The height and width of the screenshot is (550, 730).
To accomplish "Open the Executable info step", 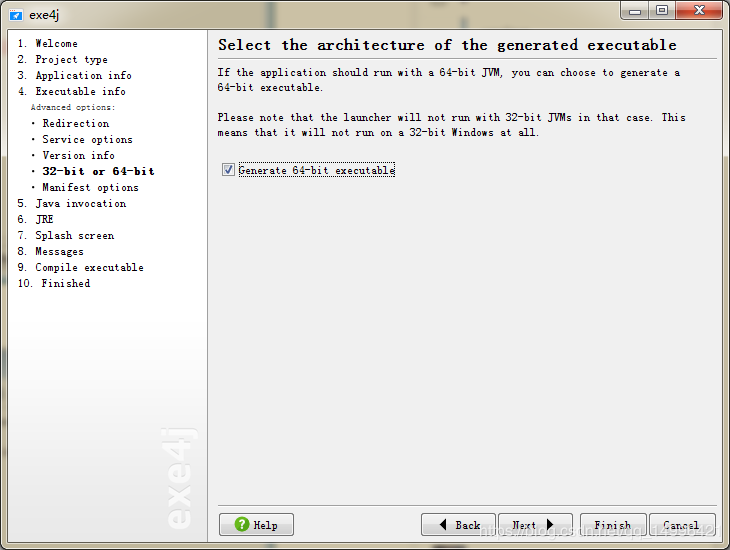I will (80, 91).
